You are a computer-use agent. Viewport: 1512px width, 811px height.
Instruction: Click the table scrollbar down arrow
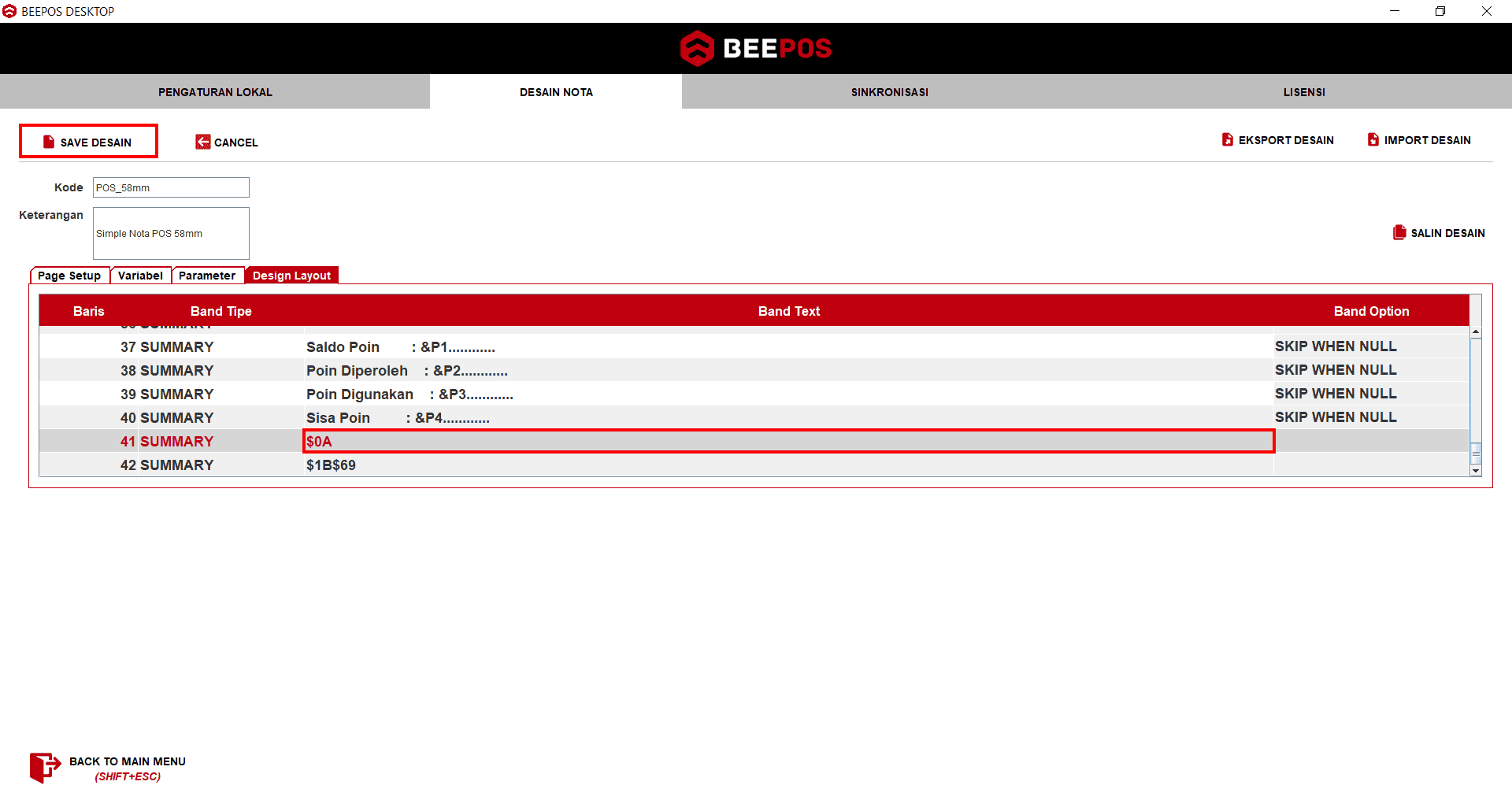pos(1476,471)
